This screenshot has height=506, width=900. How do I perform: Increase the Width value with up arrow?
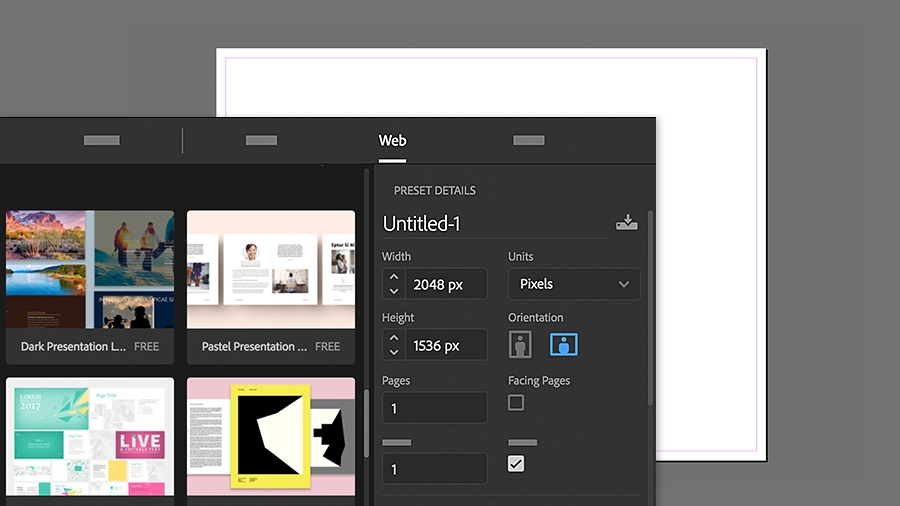394,277
